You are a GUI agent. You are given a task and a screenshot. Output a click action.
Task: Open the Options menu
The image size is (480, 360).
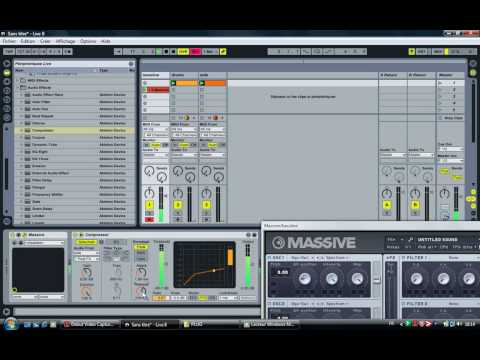[88, 41]
